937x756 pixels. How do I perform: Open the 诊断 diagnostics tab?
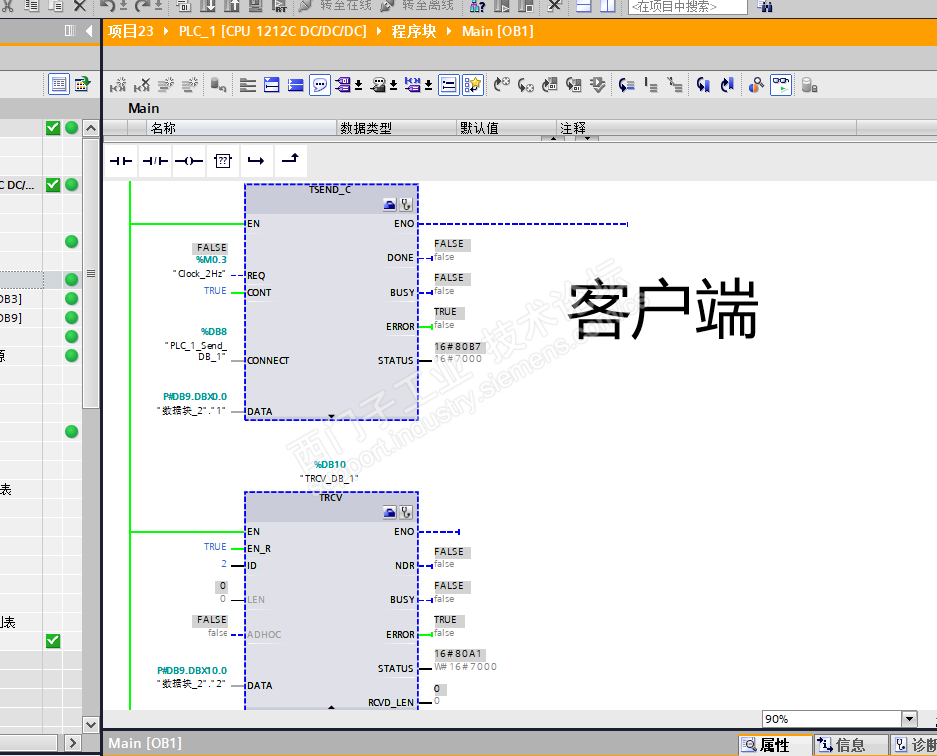coord(914,745)
